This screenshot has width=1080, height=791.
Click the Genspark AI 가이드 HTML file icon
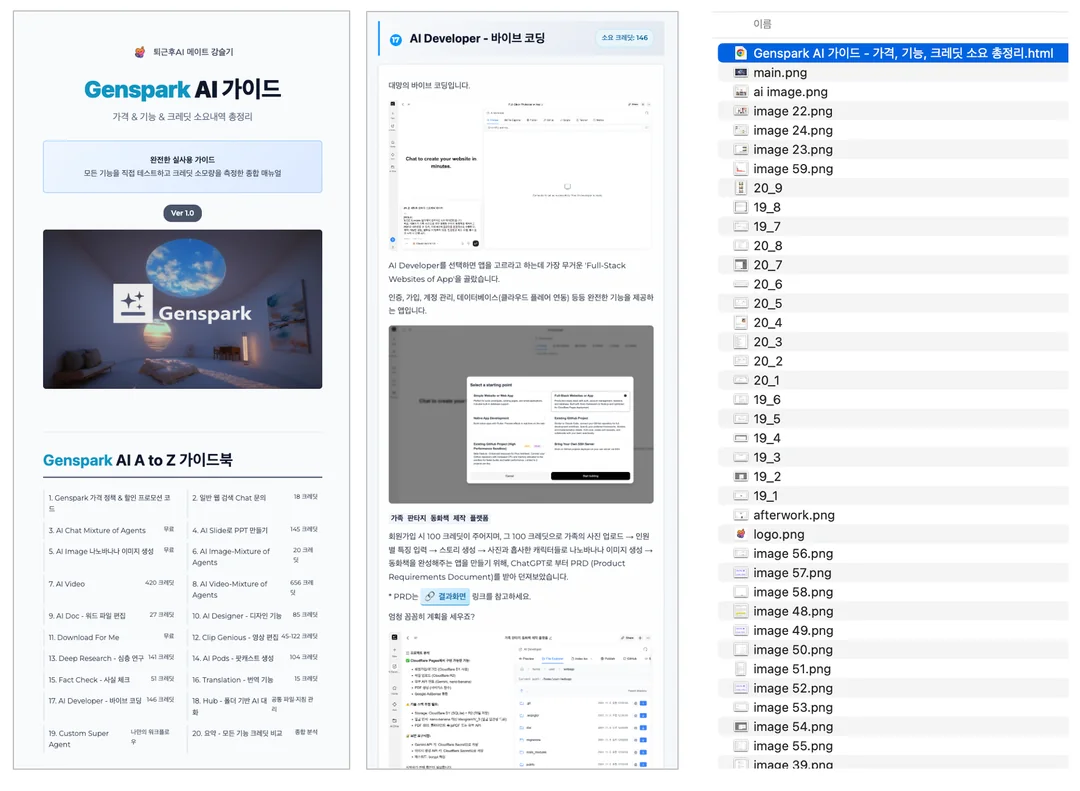(741, 53)
